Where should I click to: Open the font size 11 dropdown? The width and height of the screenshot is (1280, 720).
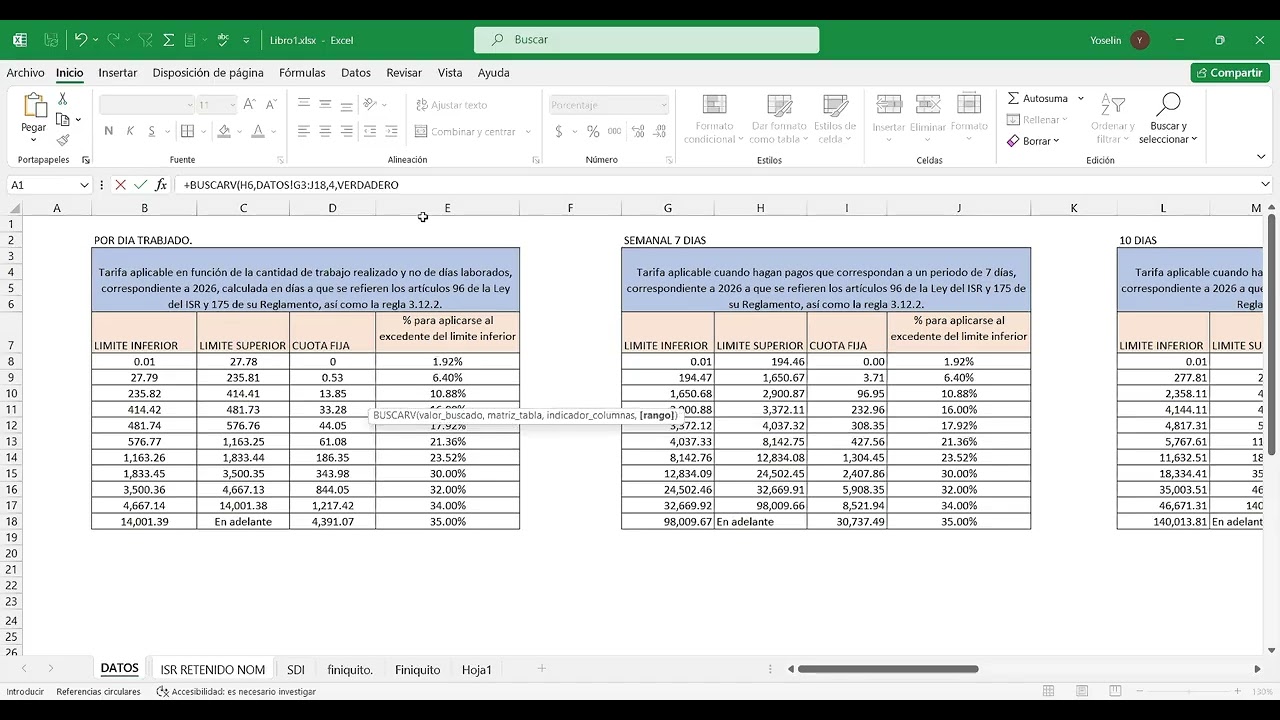(232, 104)
